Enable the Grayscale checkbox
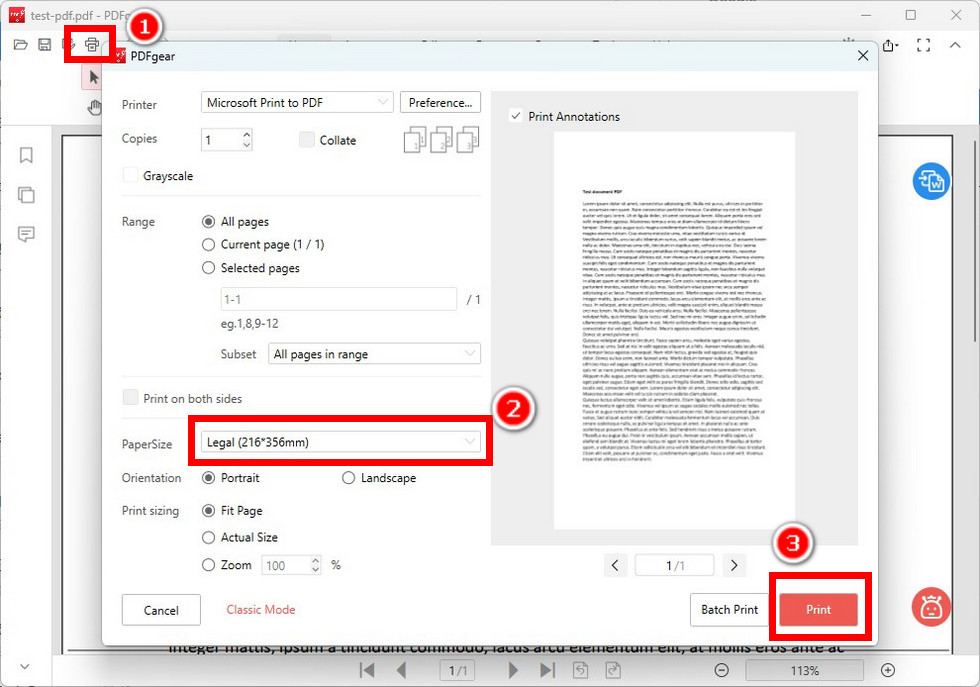980x687 pixels. click(130, 174)
